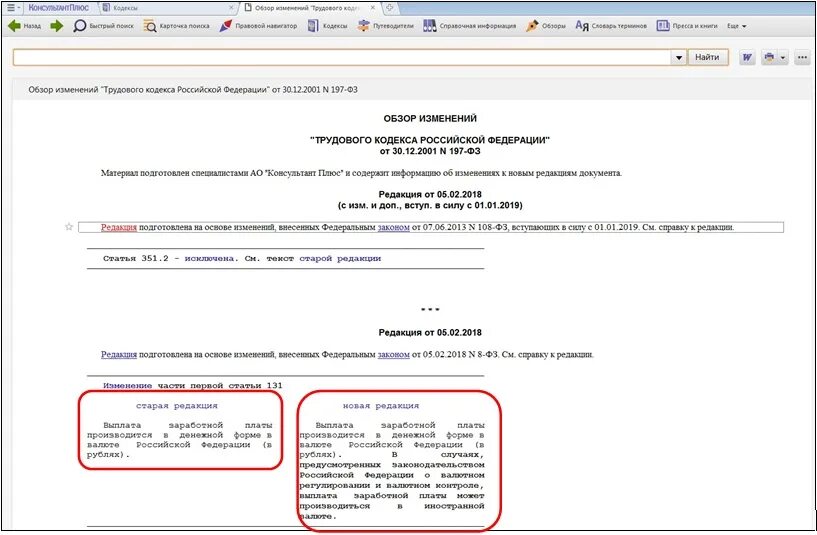Export document to Word

click(x=747, y=57)
